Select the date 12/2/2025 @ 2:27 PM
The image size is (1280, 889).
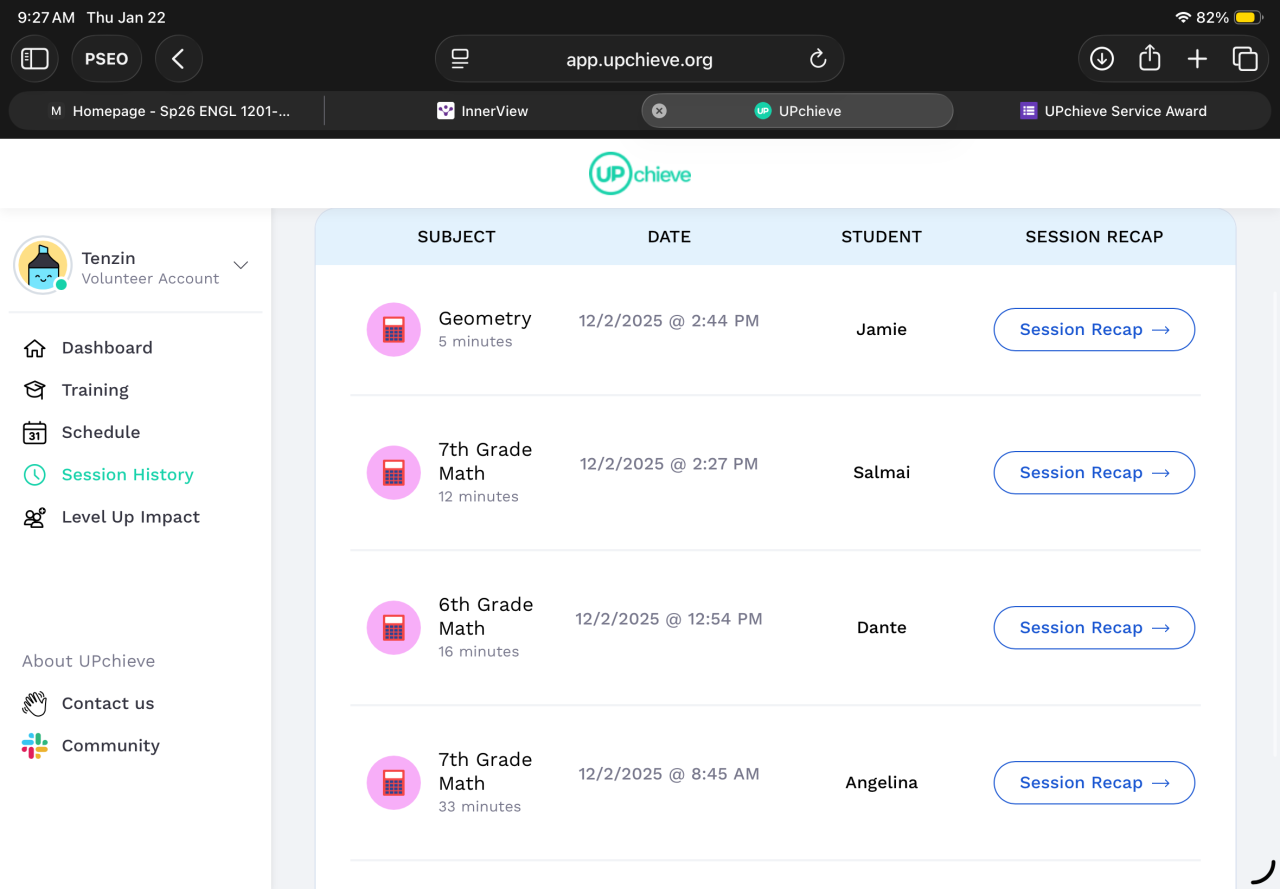click(669, 464)
